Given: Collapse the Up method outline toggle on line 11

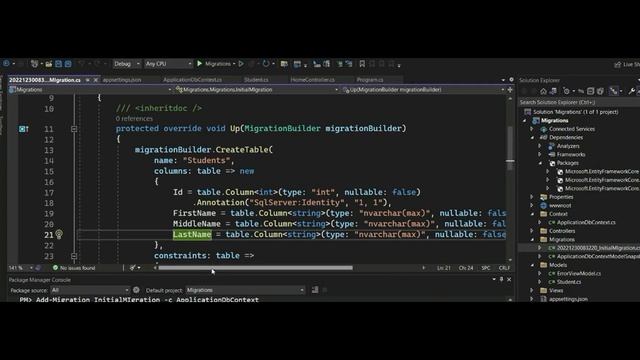Looking at the screenshot, I should pyautogui.click(x=74, y=129).
